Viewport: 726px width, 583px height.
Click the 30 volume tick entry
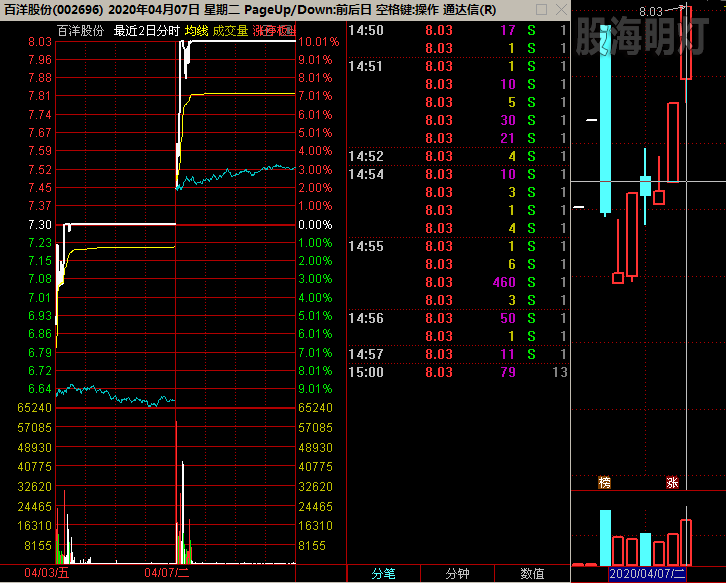tap(508, 120)
